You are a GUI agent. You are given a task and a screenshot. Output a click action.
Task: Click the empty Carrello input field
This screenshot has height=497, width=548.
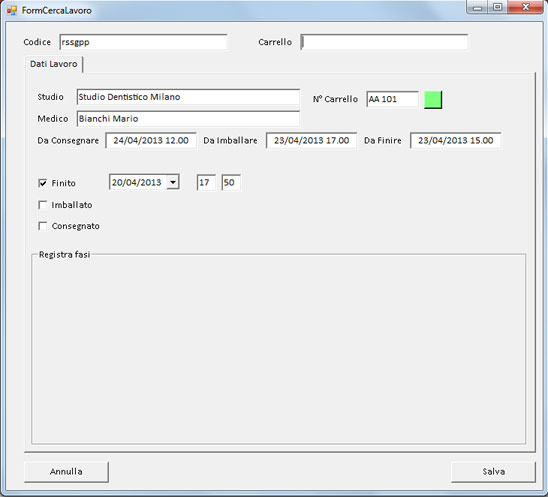pyautogui.click(x=384, y=42)
